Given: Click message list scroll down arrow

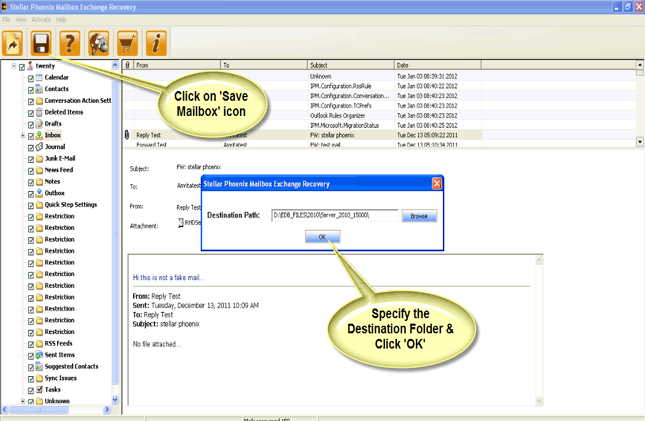Looking at the screenshot, I should pos(640,142).
